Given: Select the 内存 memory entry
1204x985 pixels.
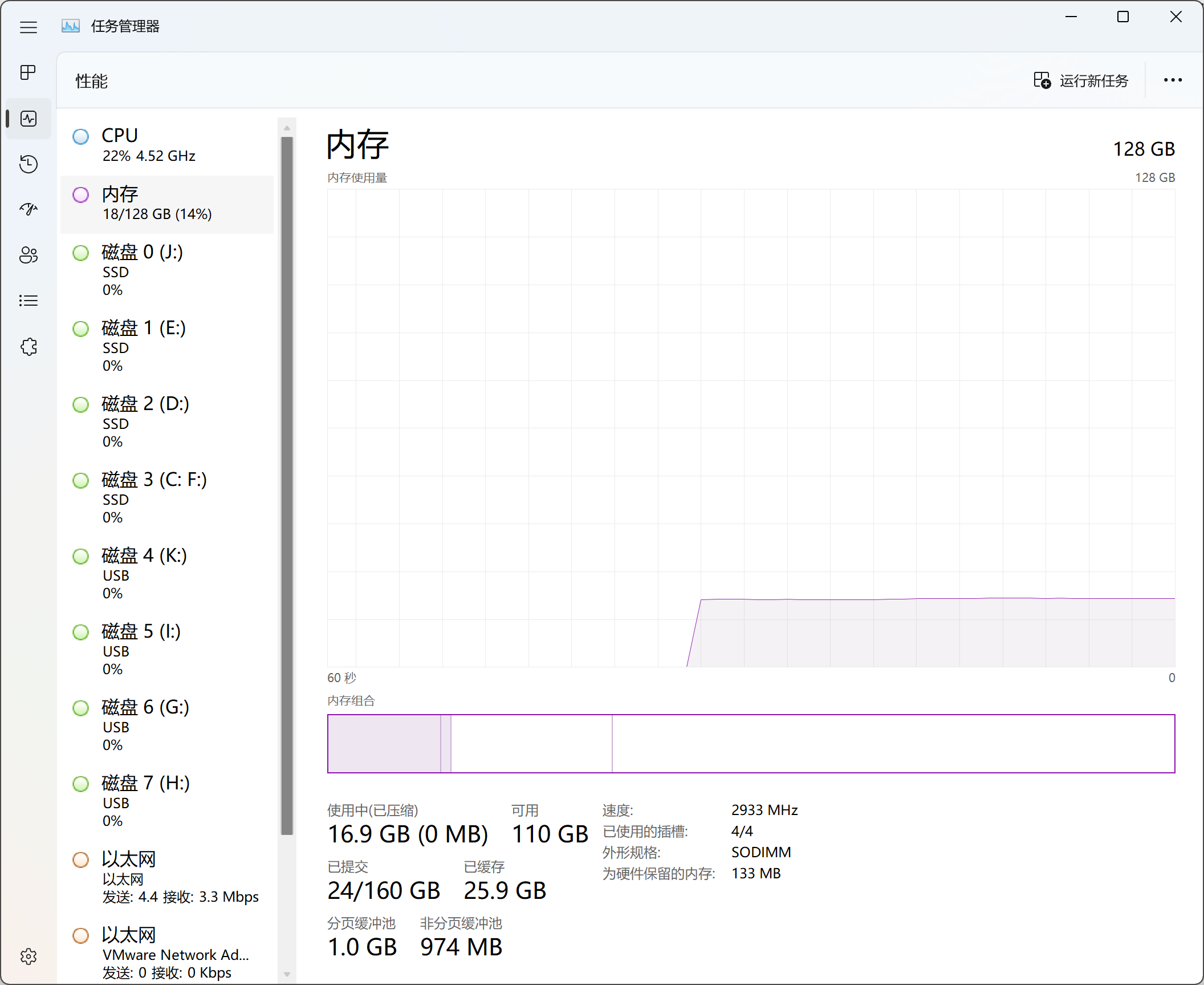Looking at the screenshot, I should point(167,204).
